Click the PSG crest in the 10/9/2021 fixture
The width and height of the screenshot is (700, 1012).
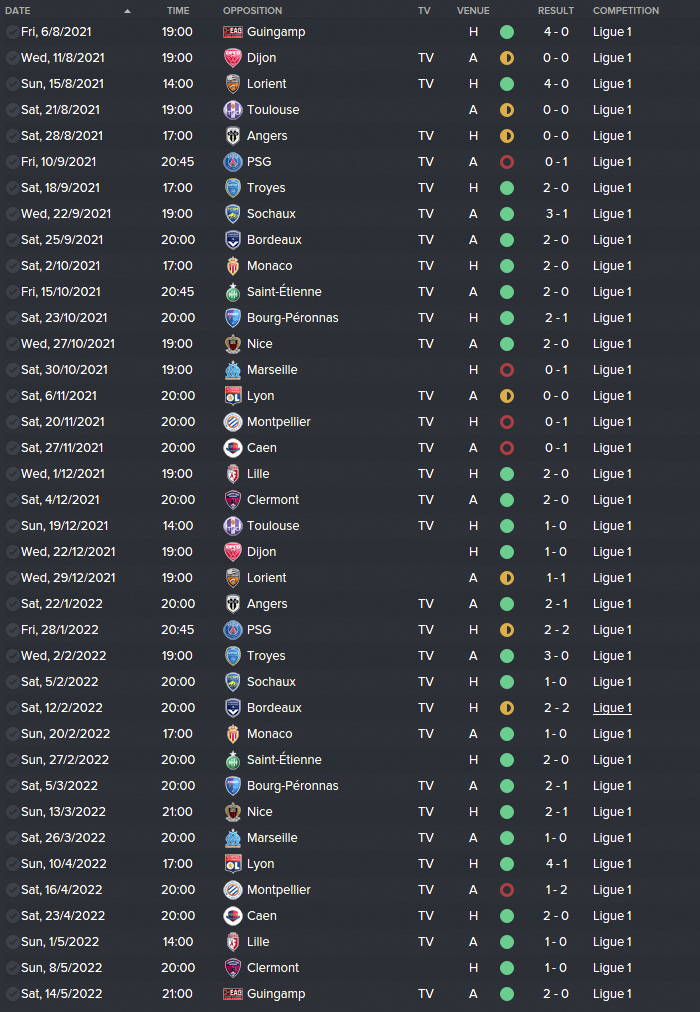[232, 162]
